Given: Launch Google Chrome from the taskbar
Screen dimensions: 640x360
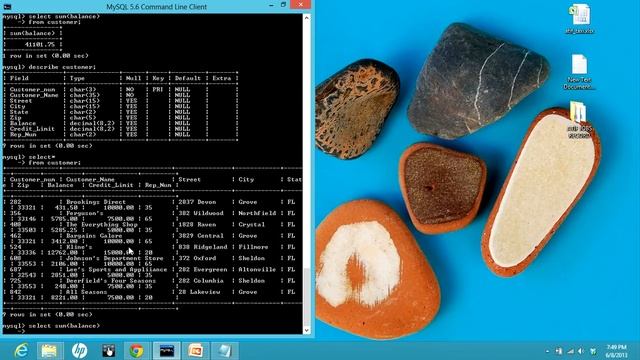Looking at the screenshot, I should (137, 351).
